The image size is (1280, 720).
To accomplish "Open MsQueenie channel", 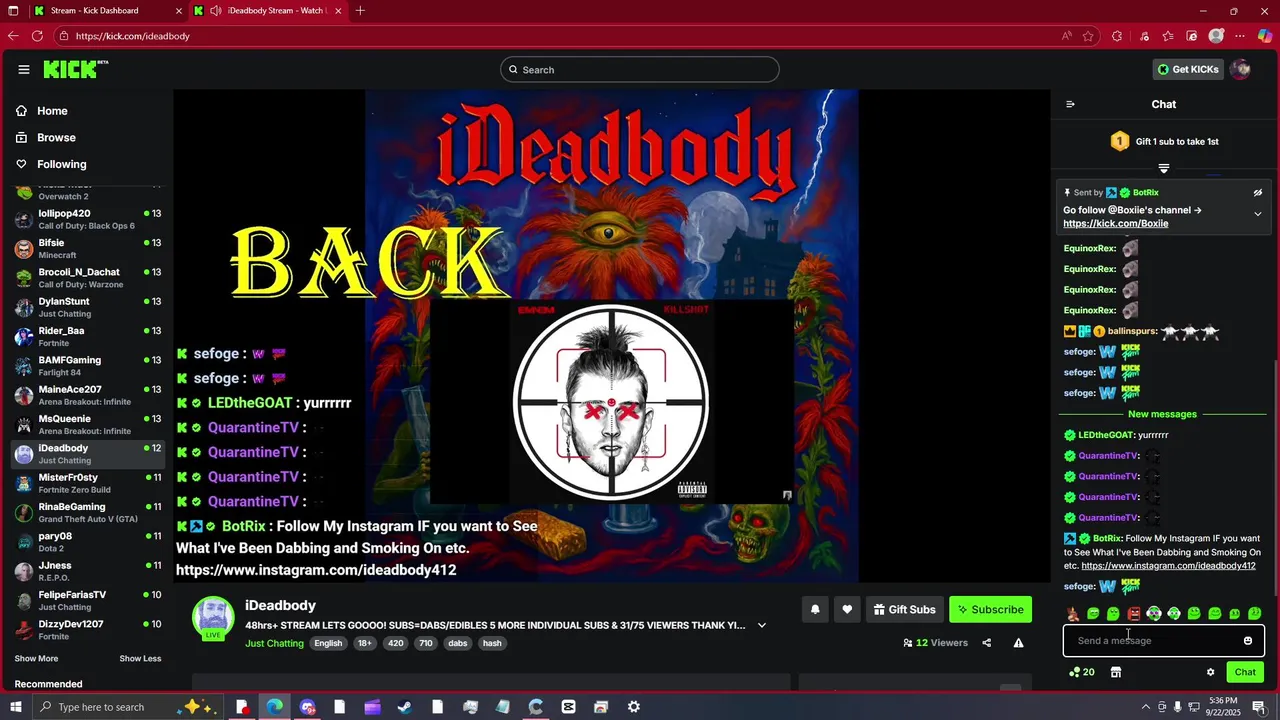I will 88,425.
